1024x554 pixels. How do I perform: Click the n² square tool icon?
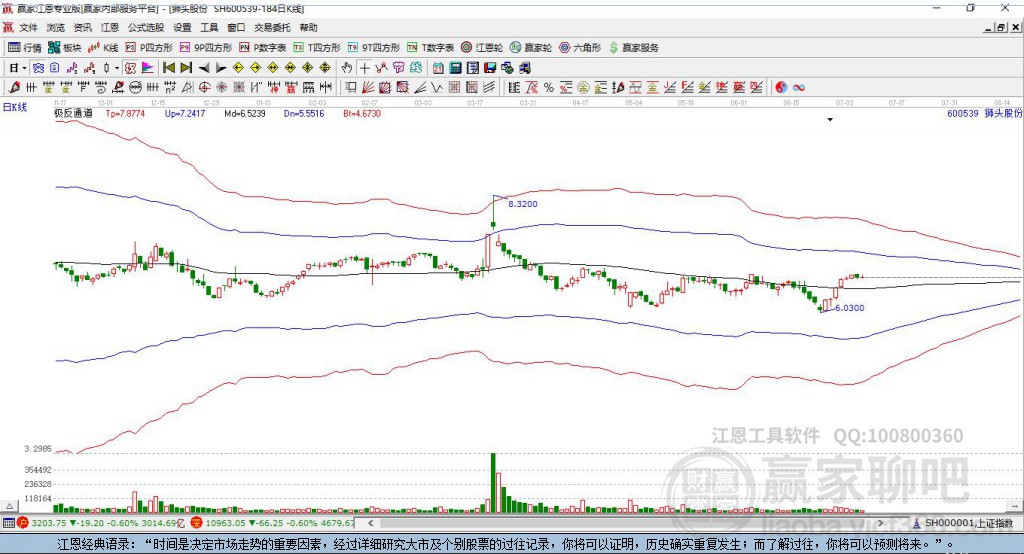click(x=170, y=87)
